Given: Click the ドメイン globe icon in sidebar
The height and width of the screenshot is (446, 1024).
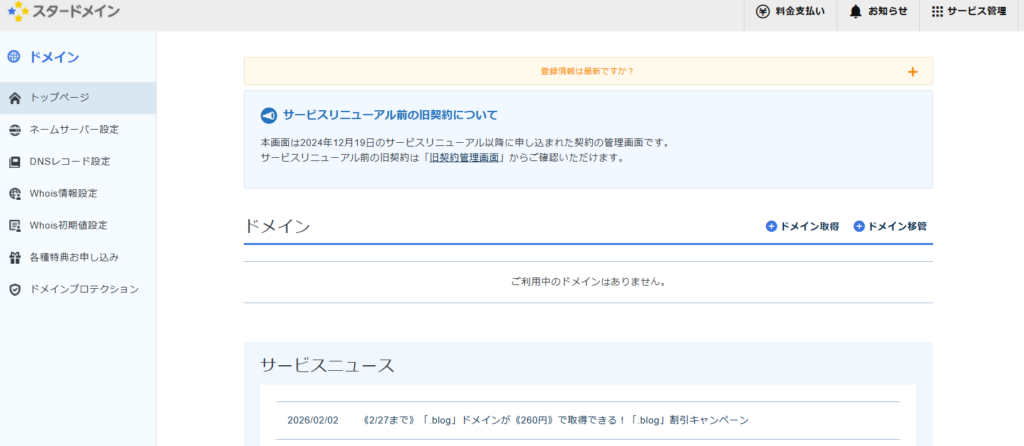Looking at the screenshot, I should pos(14,57).
